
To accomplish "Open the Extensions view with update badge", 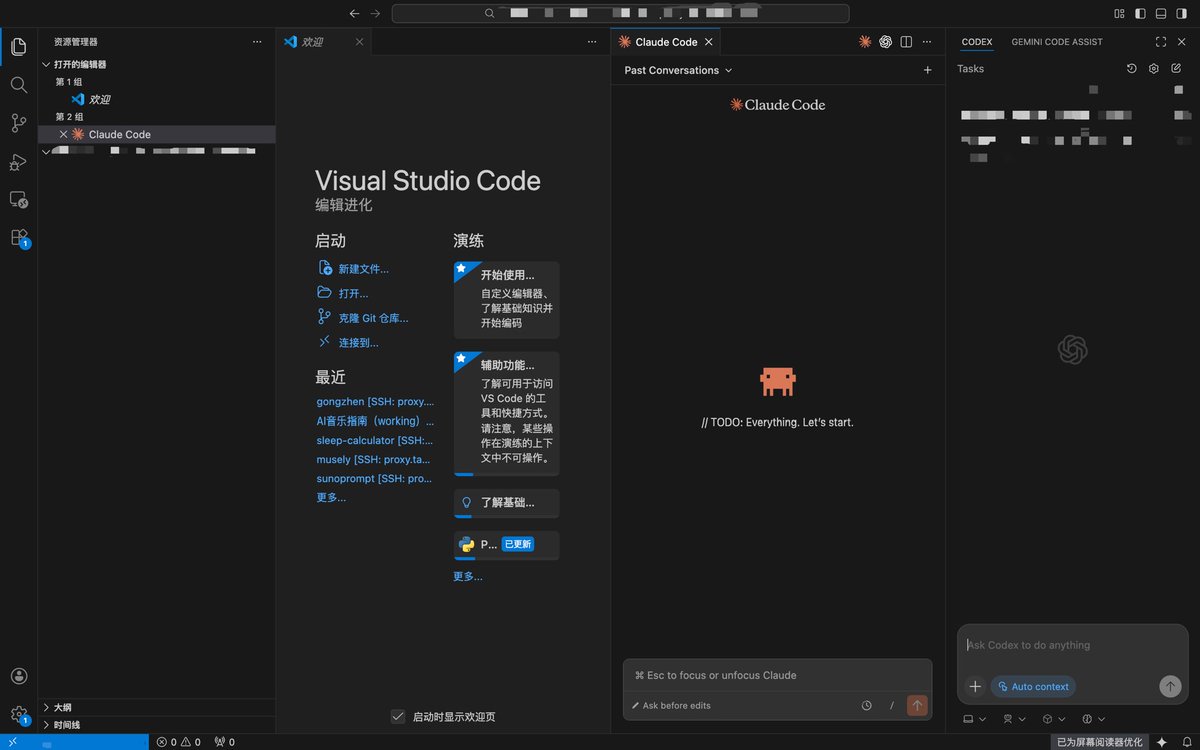I will click(x=18, y=238).
